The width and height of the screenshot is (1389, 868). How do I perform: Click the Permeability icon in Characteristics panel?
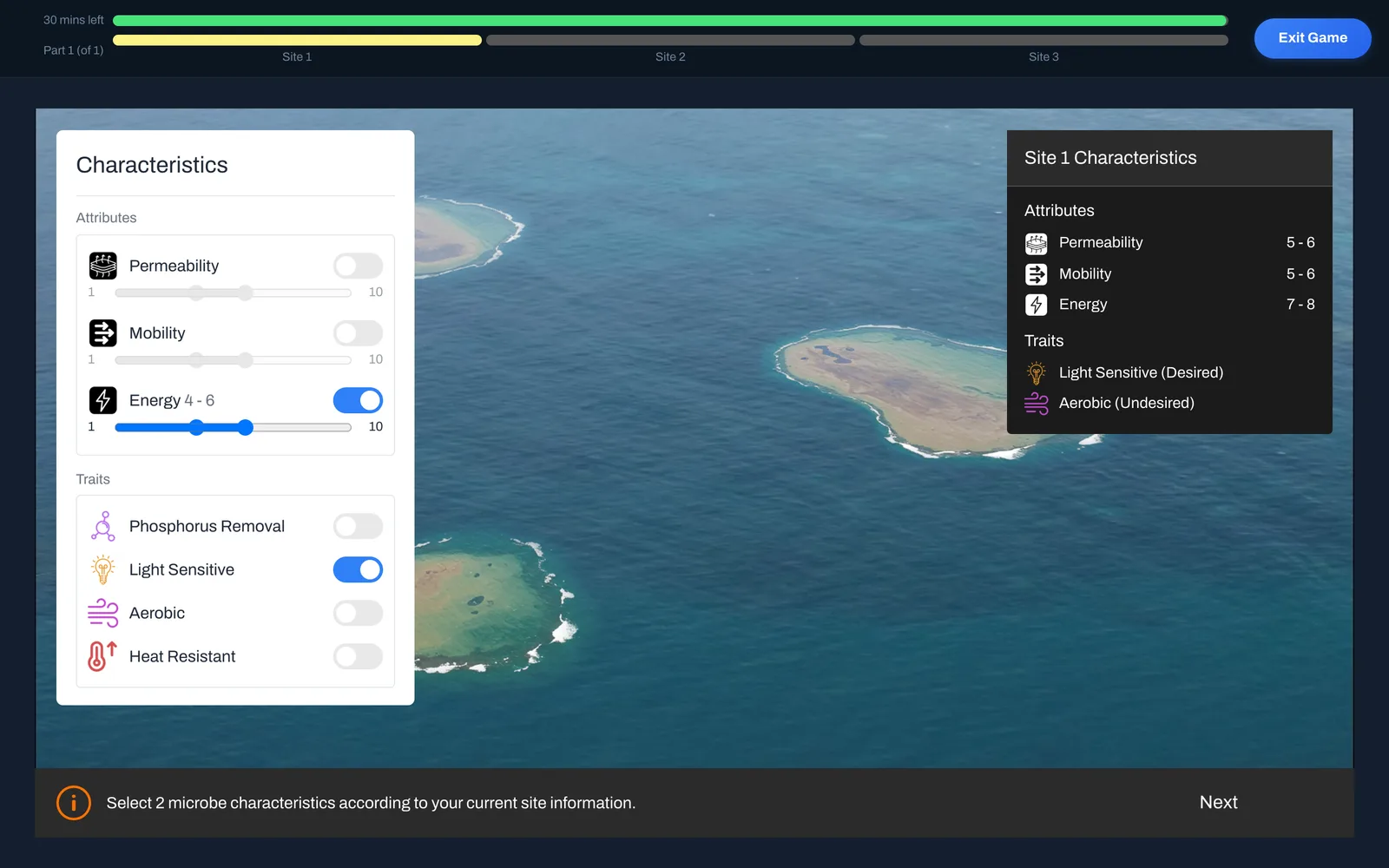(102, 266)
